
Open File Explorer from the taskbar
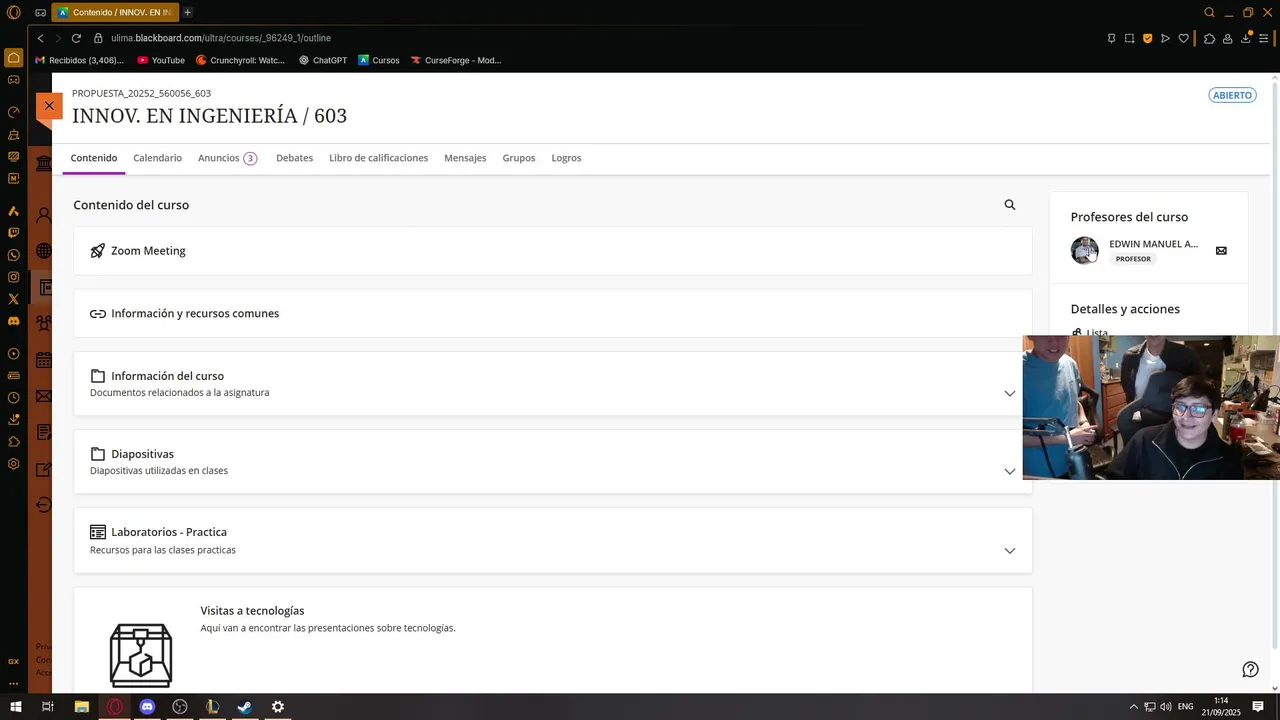(82, 707)
